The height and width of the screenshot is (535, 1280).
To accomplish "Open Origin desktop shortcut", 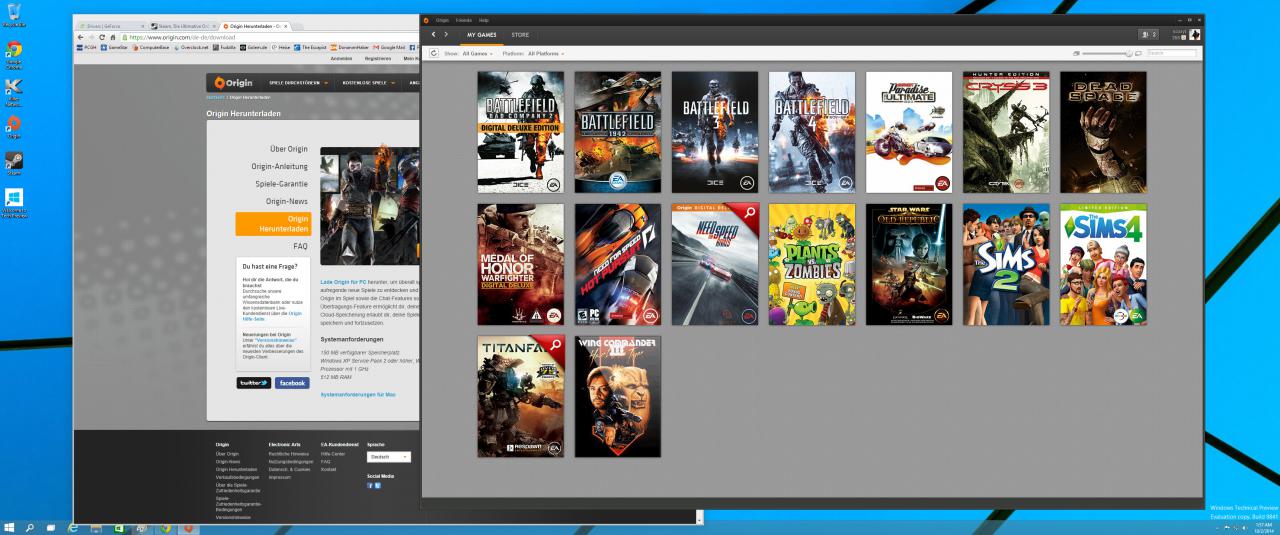I will point(13,127).
